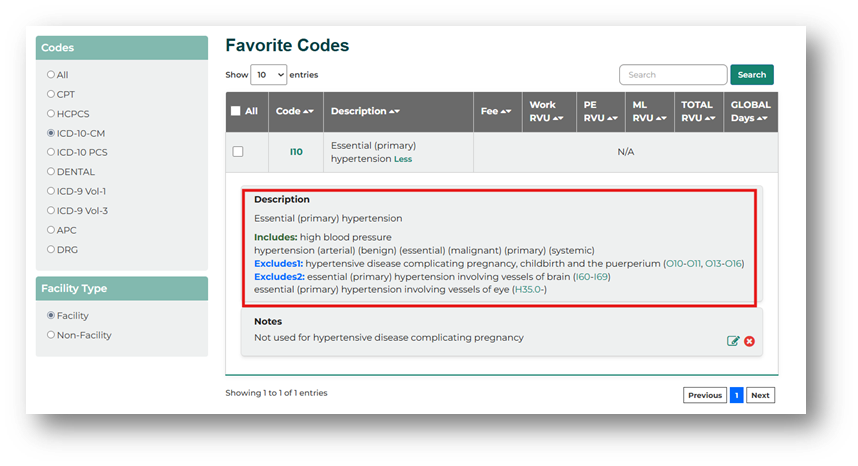Screen dimensions: 858x466
Task: Open the Show entries dropdown
Action: [268, 75]
